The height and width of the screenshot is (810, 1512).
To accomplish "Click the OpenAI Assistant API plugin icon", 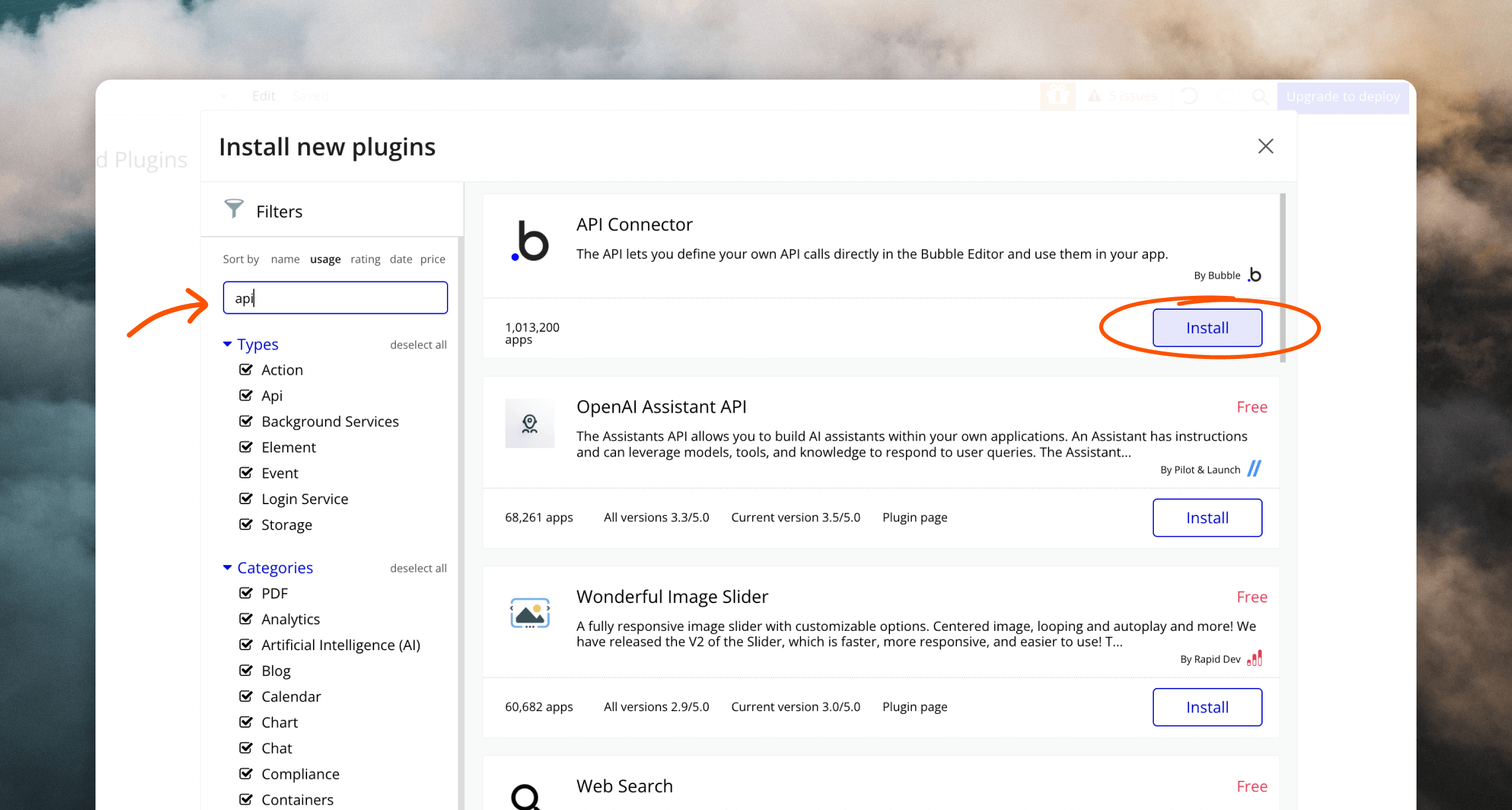I will (x=529, y=423).
